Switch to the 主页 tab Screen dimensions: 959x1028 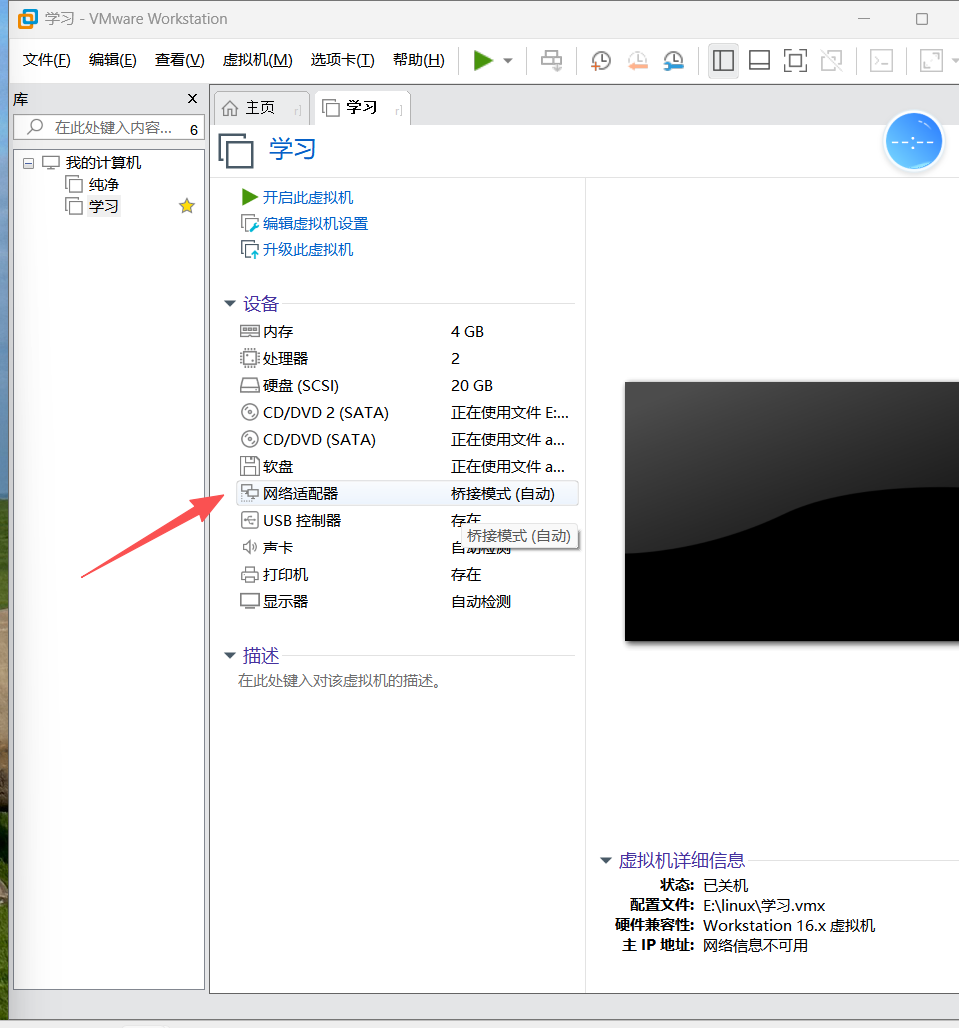(x=260, y=108)
